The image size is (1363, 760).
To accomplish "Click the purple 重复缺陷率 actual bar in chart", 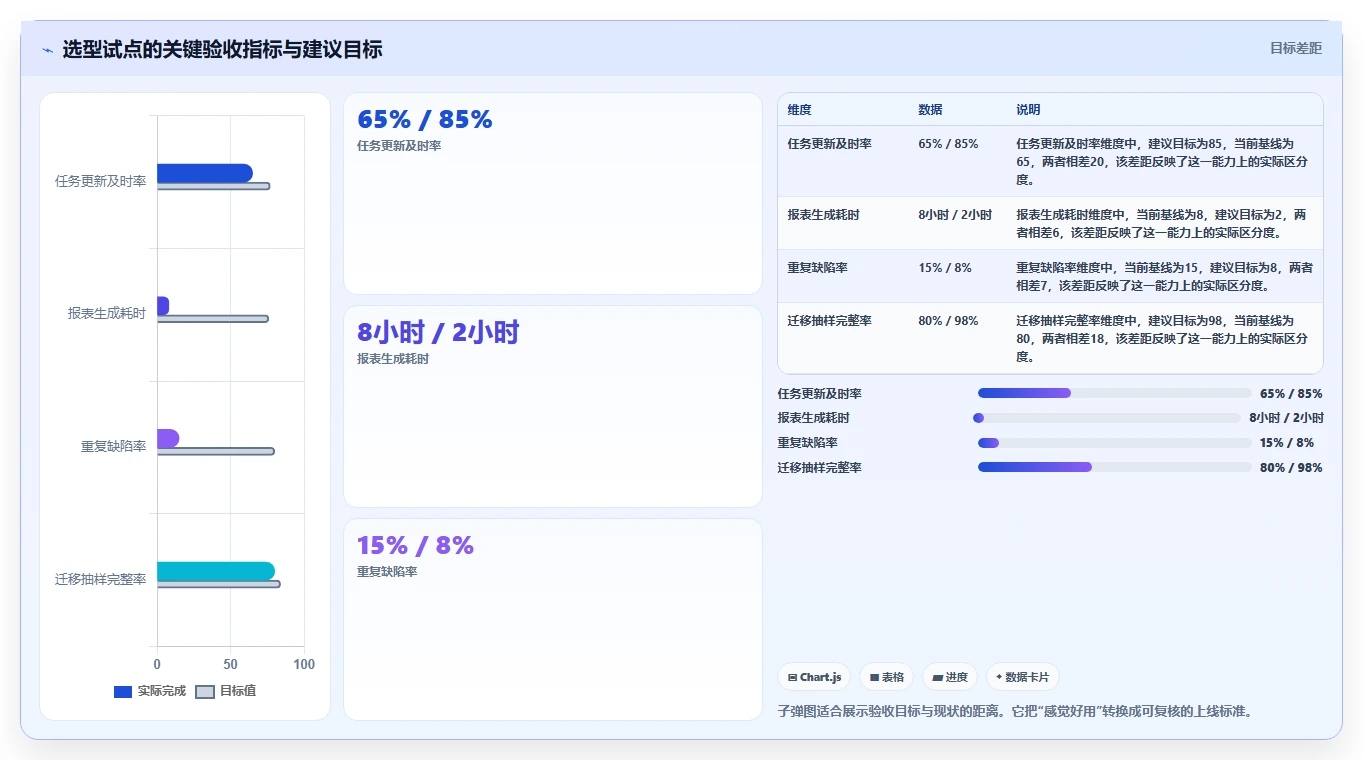I will (168, 438).
